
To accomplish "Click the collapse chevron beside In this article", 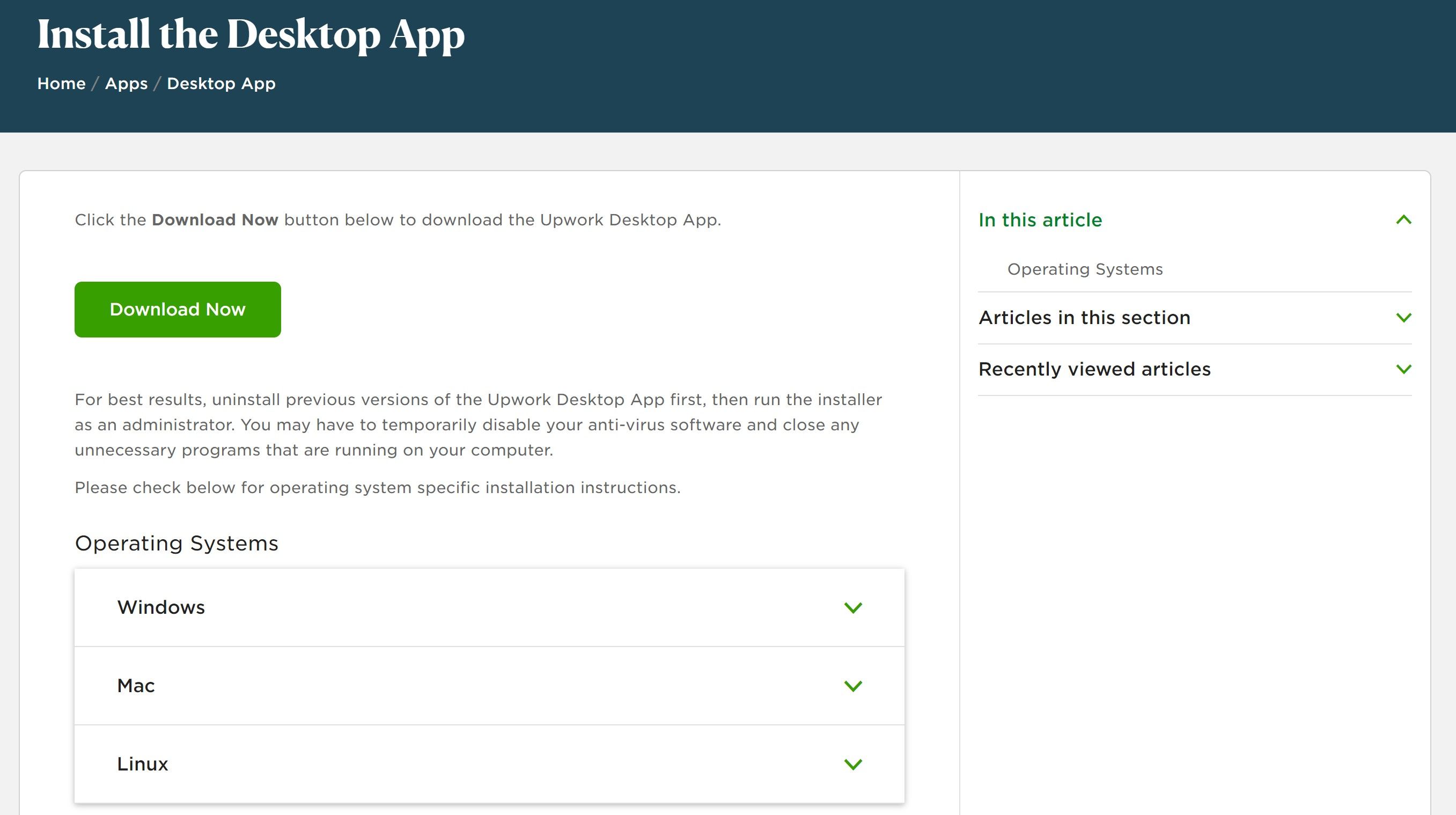I will [x=1403, y=220].
